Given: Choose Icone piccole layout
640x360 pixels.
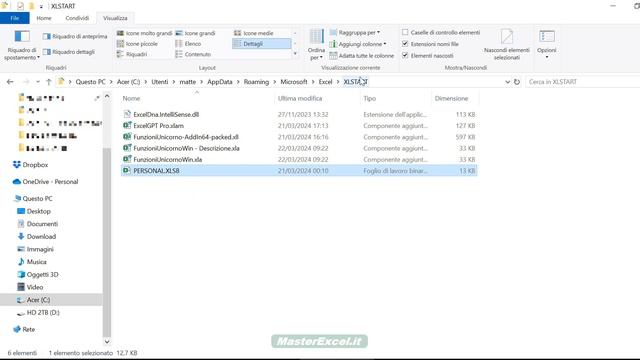Looking at the screenshot, I should click(x=137, y=44).
